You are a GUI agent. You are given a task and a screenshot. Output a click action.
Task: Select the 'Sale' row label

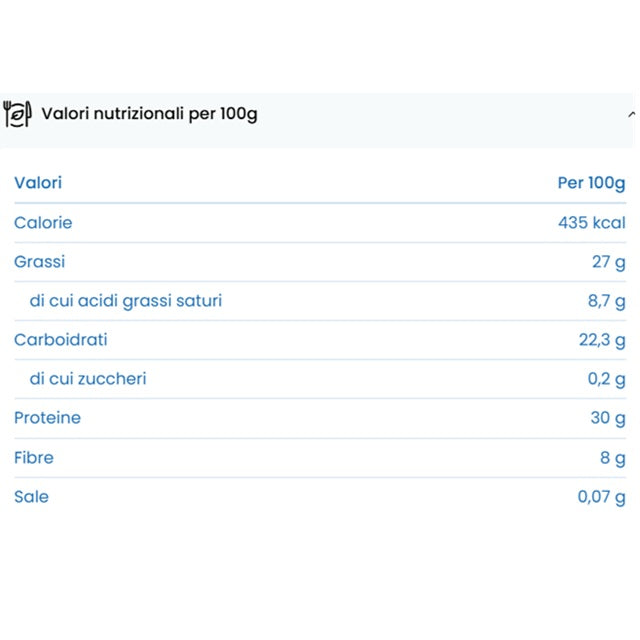click(31, 497)
